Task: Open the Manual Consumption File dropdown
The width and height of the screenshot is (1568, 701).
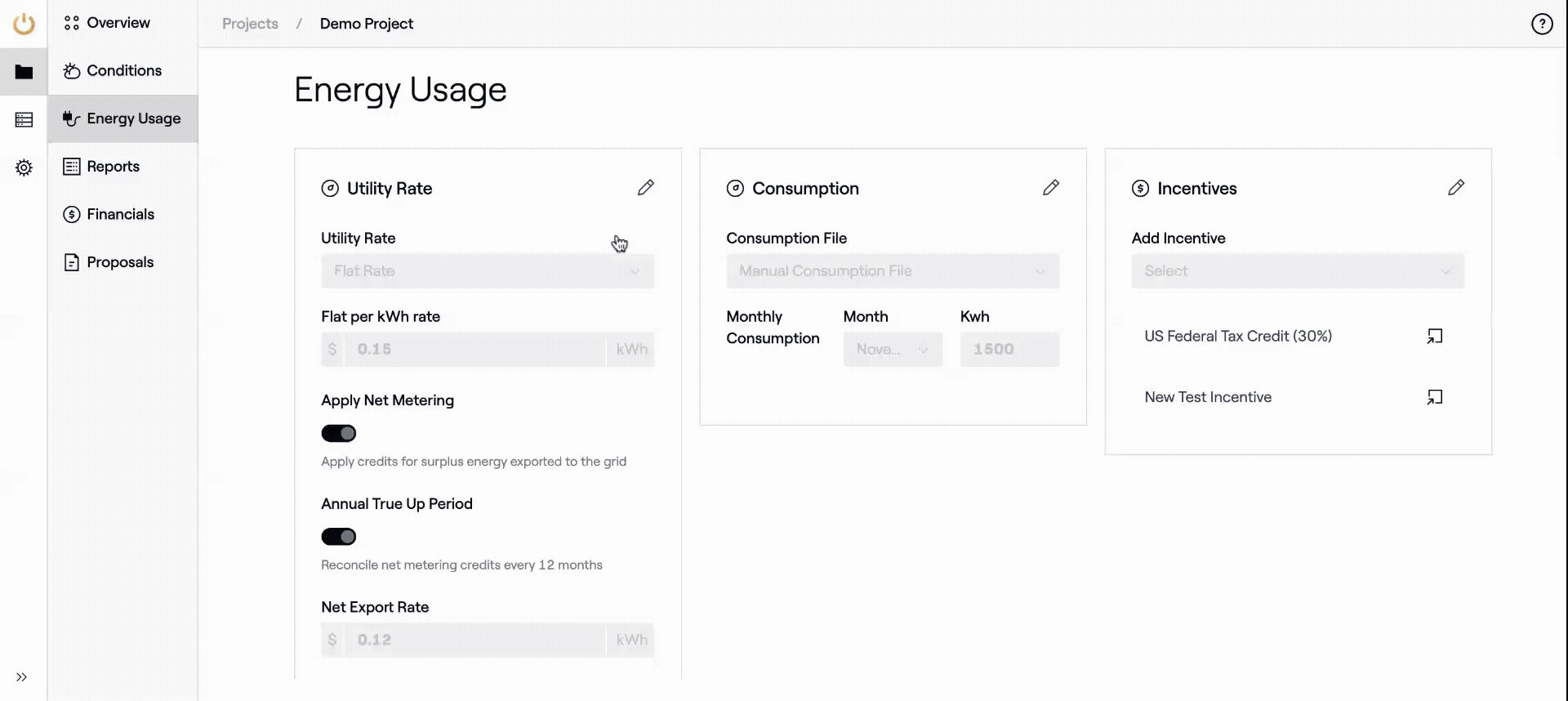Action: pyautogui.click(x=893, y=271)
